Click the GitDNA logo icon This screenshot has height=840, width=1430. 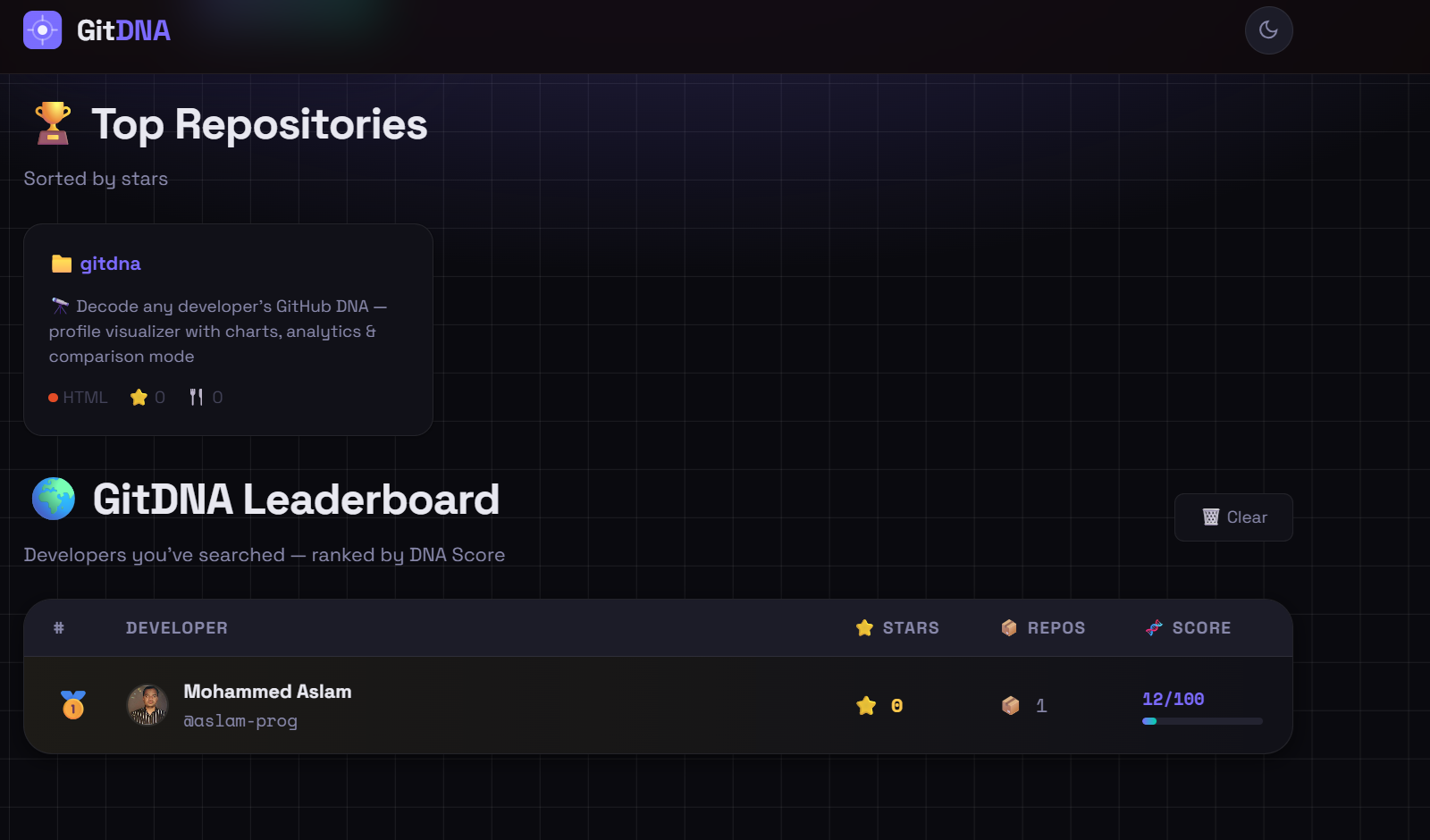43,30
